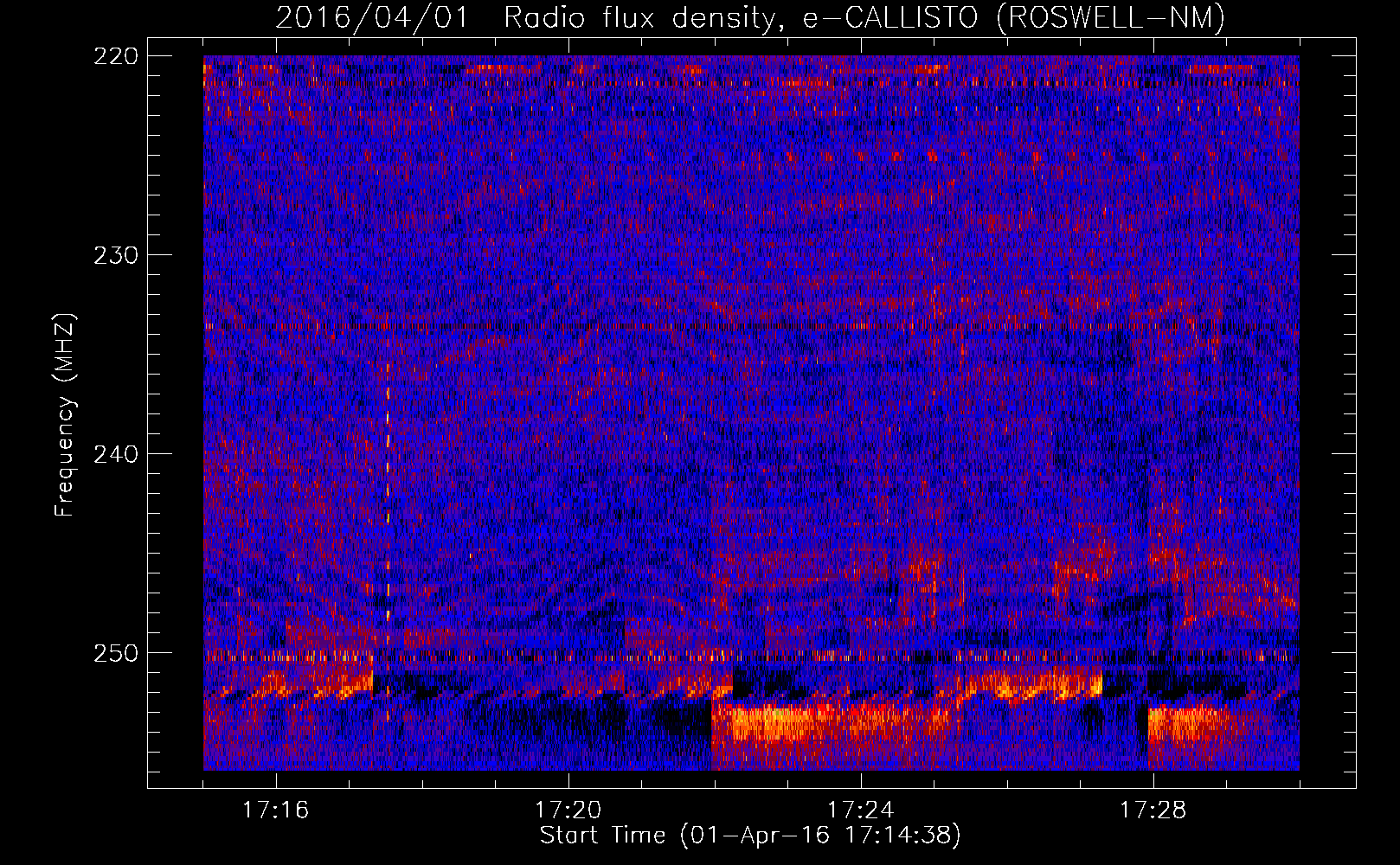Click the plot title '2016/04/01 Radio flux density'
The width and height of the screenshot is (1400, 865).
pos(750,17)
